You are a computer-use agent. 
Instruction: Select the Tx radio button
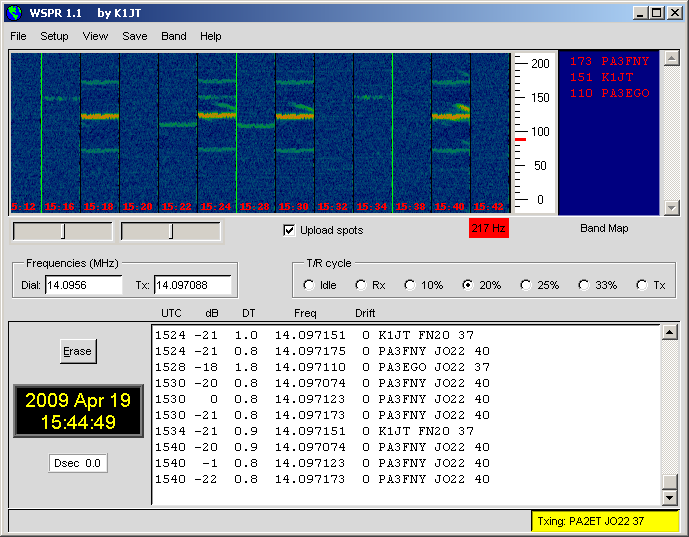pos(642,285)
